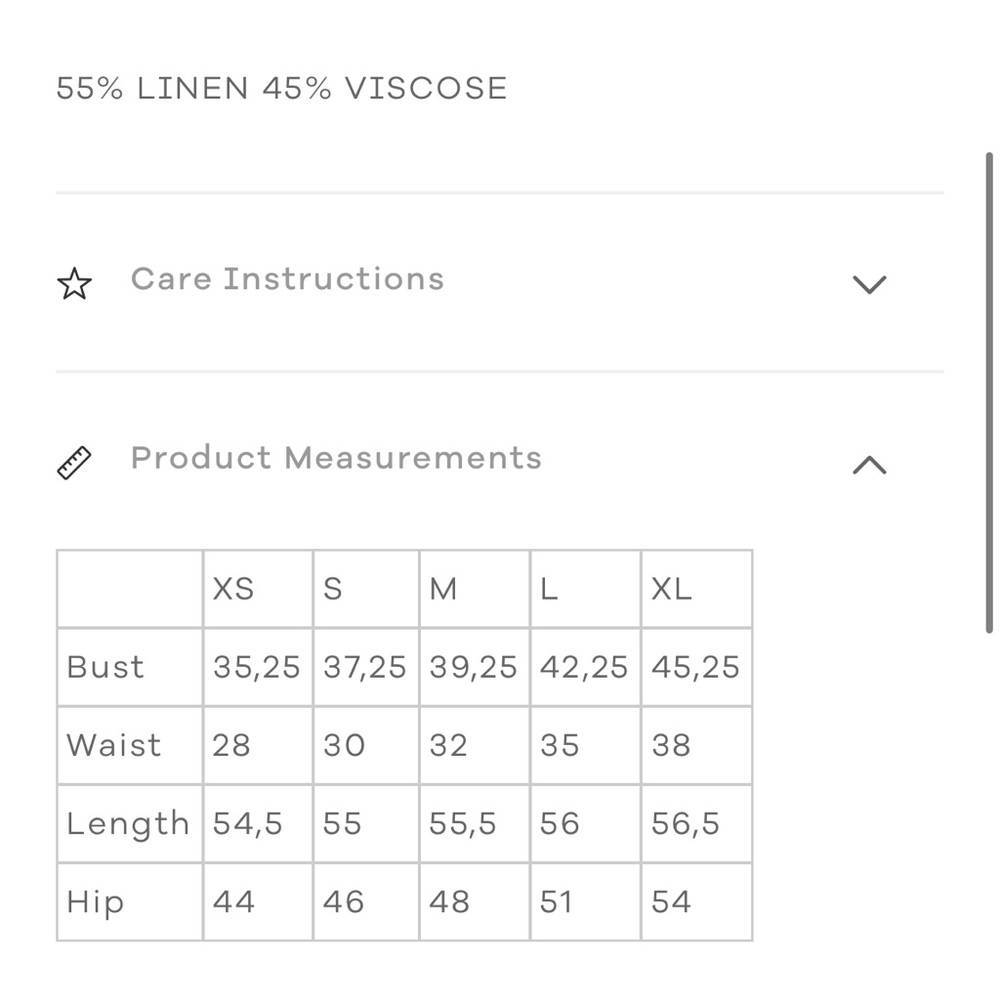Click the M size column header
Image resolution: width=1000 pixels, height=1000 pixels.
tap(474, 589)
